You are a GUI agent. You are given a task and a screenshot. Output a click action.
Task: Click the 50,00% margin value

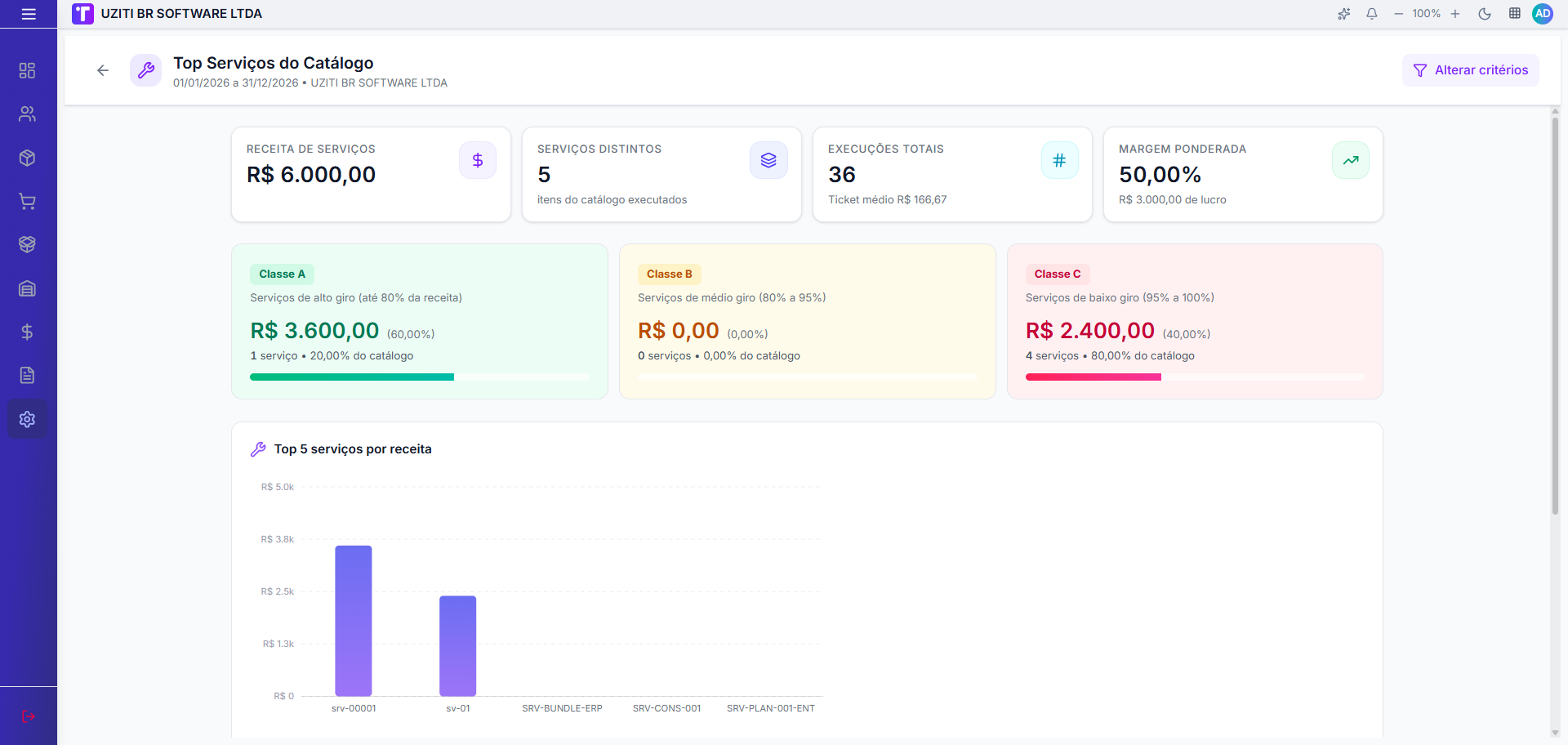tap(1160, 175)
